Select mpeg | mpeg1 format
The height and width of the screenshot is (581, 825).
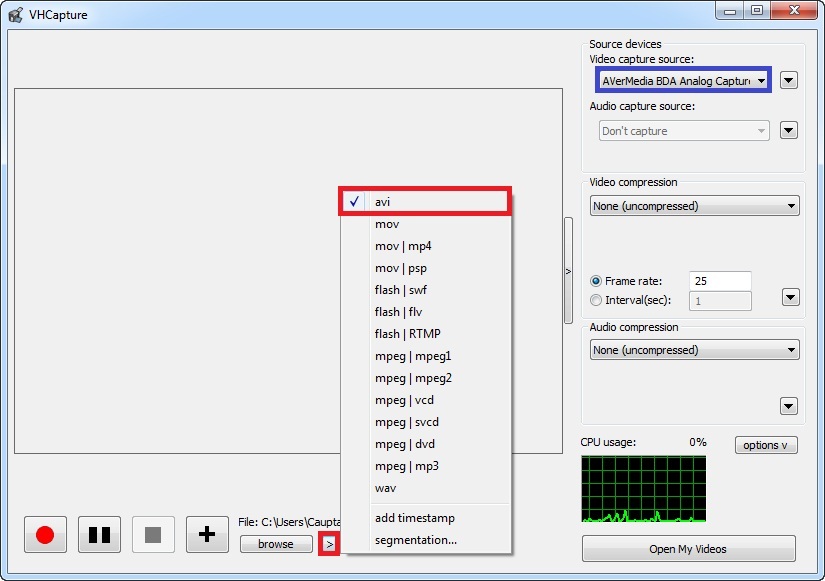pos(425,356)
